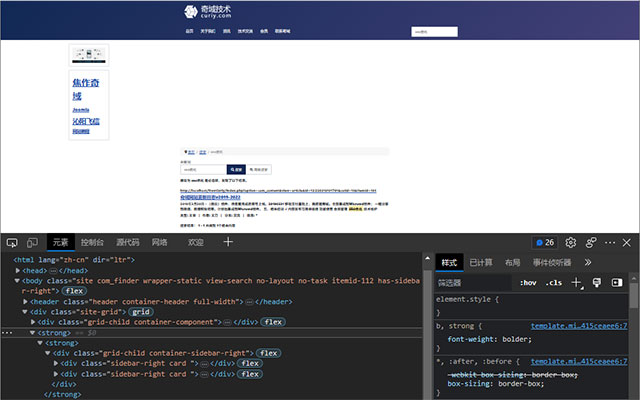Toggle the .cls class editor button
Screen dimensions: 640x400
(553, 283)
